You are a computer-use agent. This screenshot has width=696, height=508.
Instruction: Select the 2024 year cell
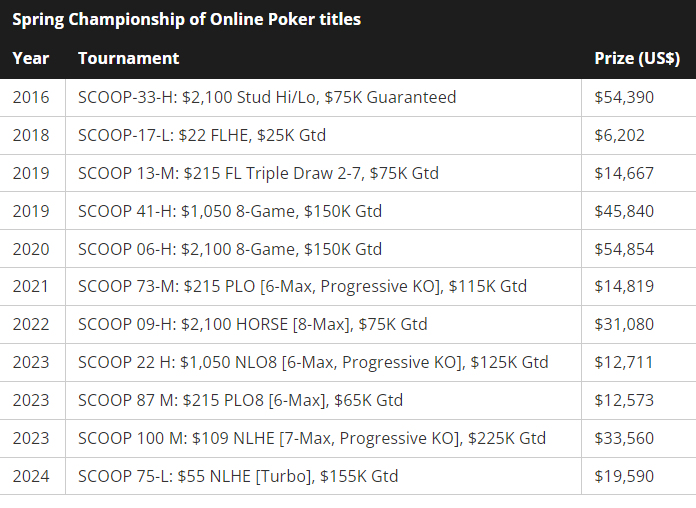pyautogui.click(x=31, y=477)
